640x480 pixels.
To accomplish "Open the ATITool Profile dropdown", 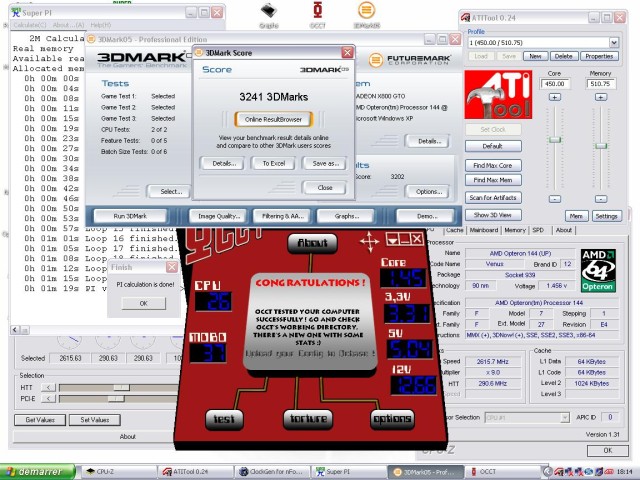I will (x=613, y=42).
